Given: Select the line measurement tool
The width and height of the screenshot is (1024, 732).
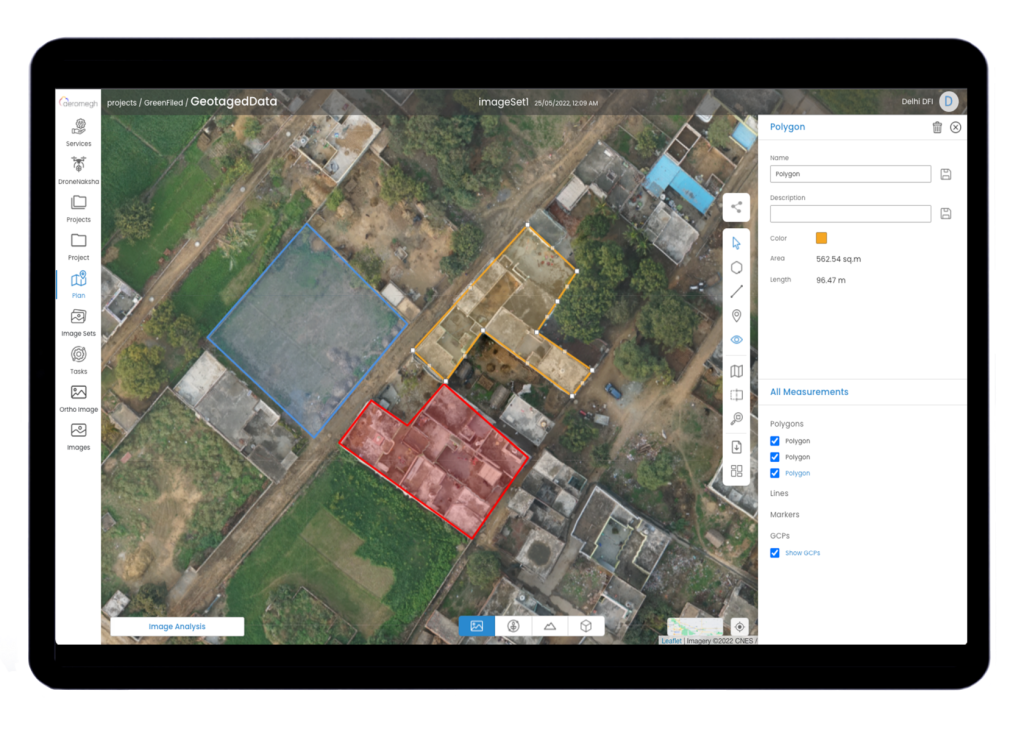Looking at the screenshot, I should [736, 291].
